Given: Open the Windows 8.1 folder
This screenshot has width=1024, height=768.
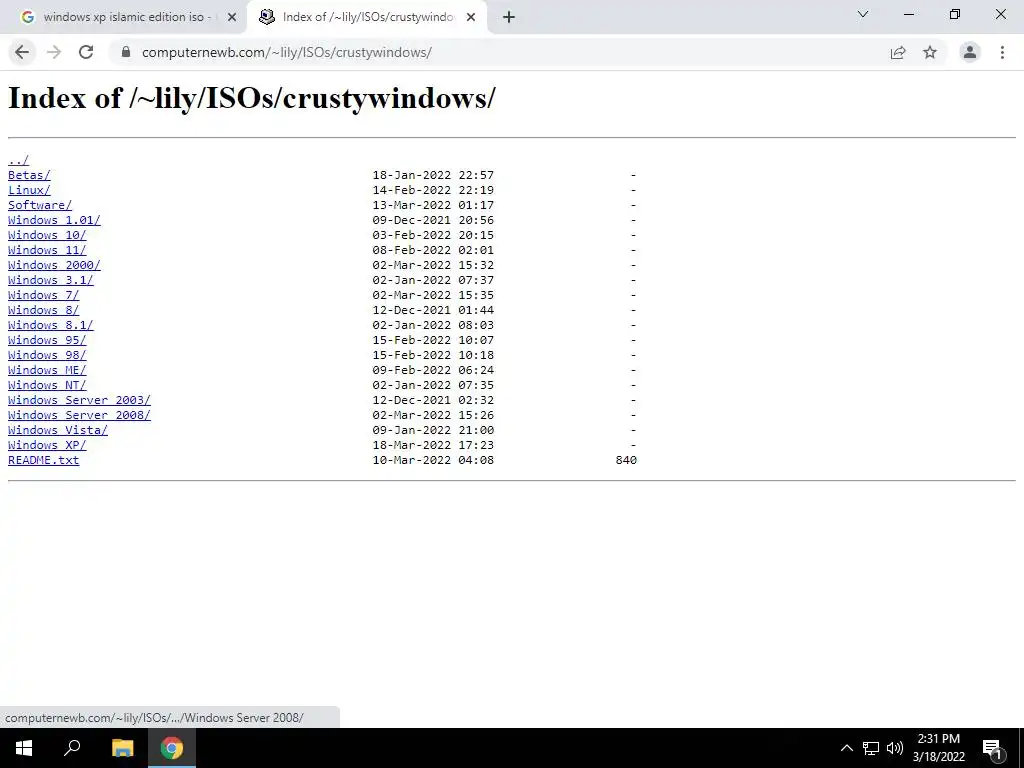Looking at the screenshot, I should coord(50,325).
